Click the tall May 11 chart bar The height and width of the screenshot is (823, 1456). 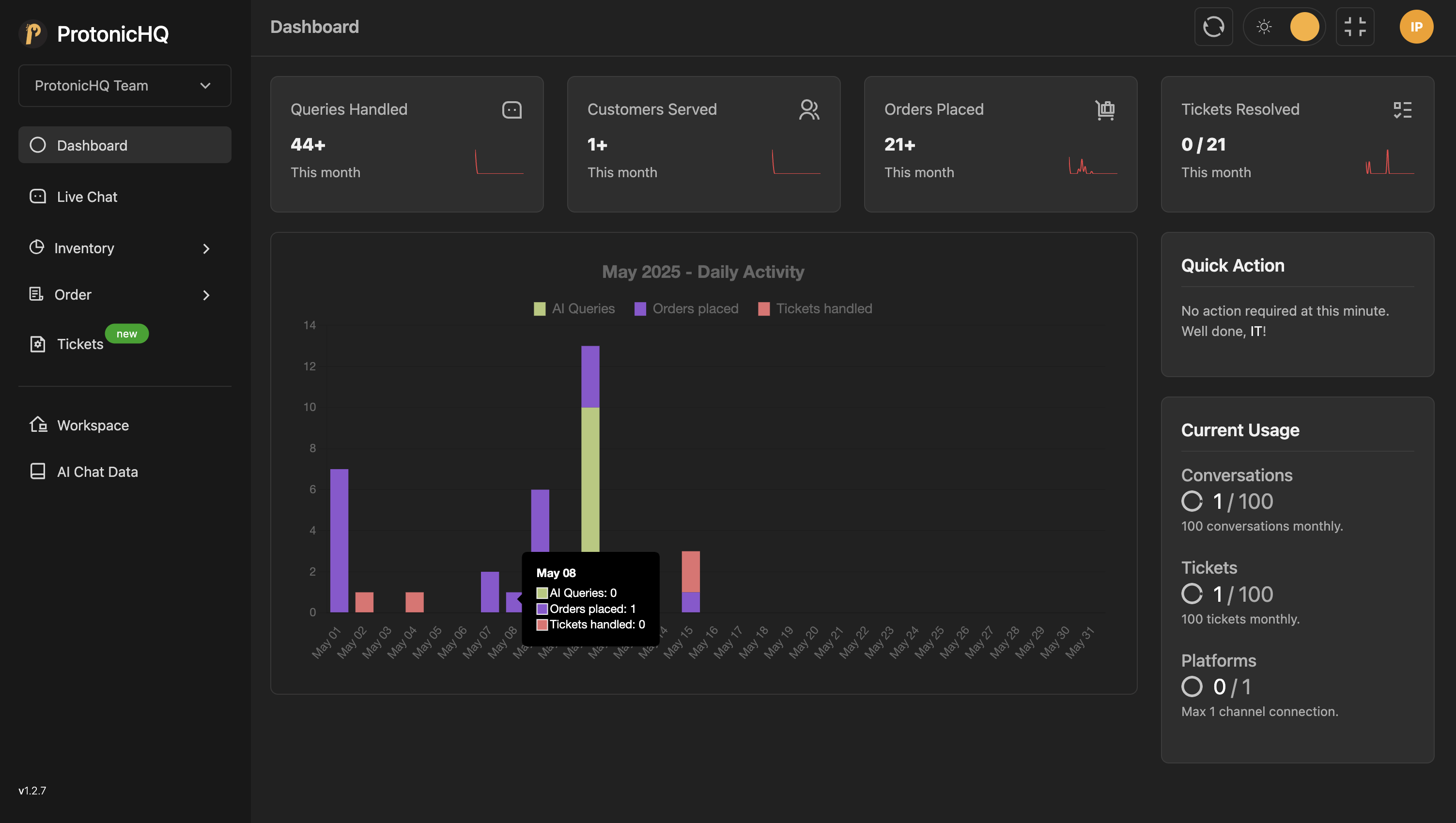[x=590, y=463]
